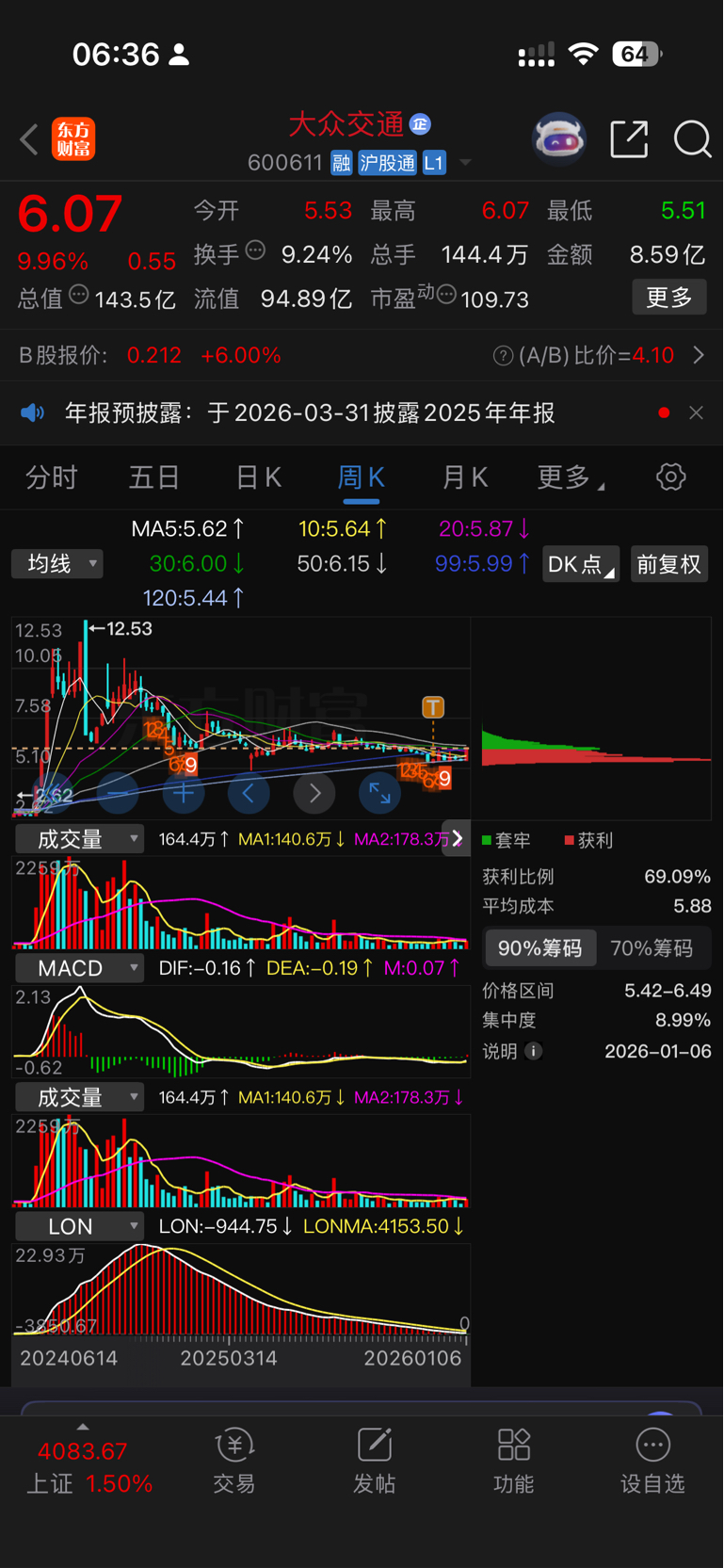This screenshot has width=724, height=1568.
Task: Tap the 平均成本 5.88 value
Action: click(x=692, y=906)
